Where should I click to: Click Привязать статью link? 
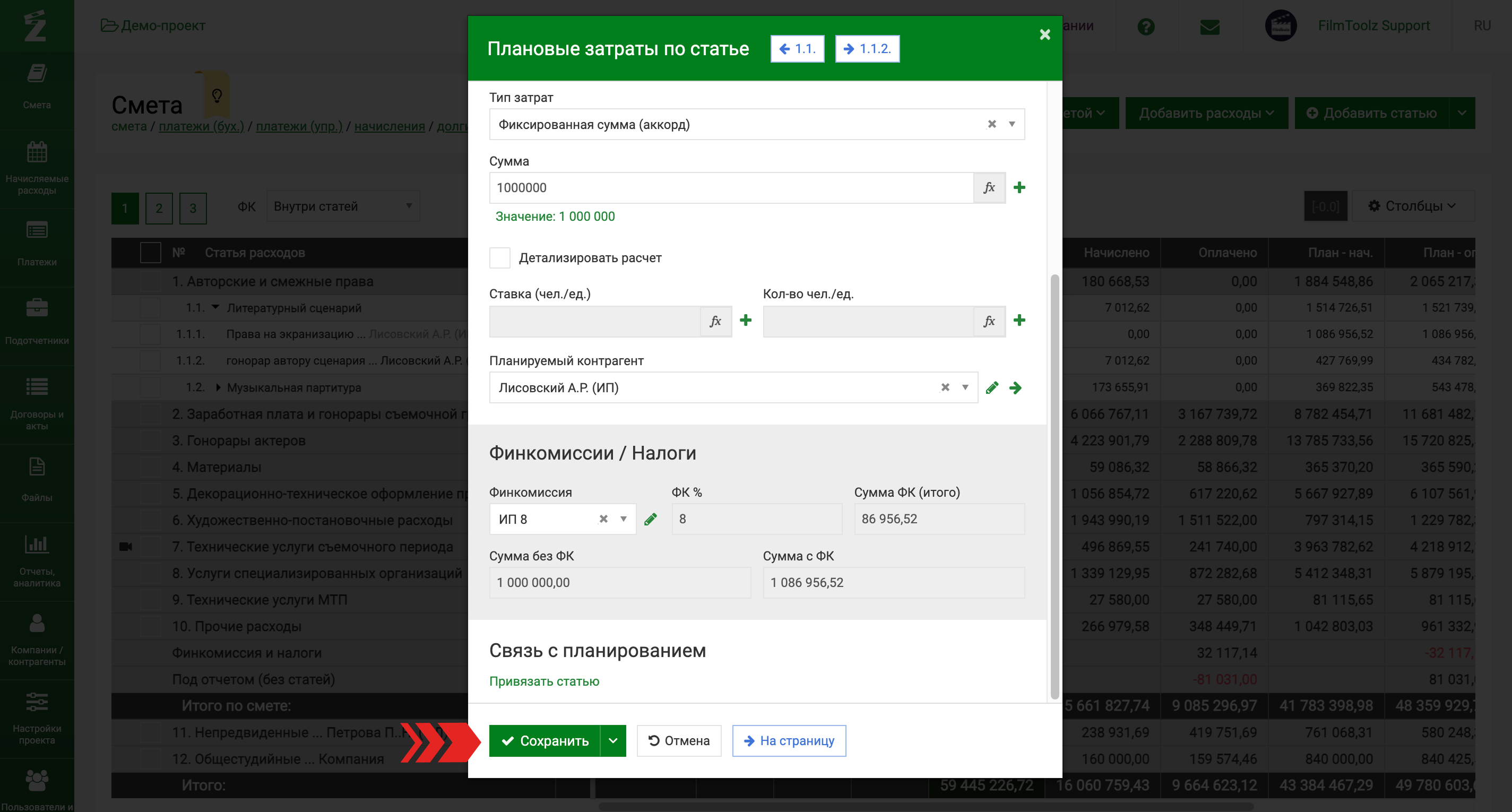tap(544, 681)
